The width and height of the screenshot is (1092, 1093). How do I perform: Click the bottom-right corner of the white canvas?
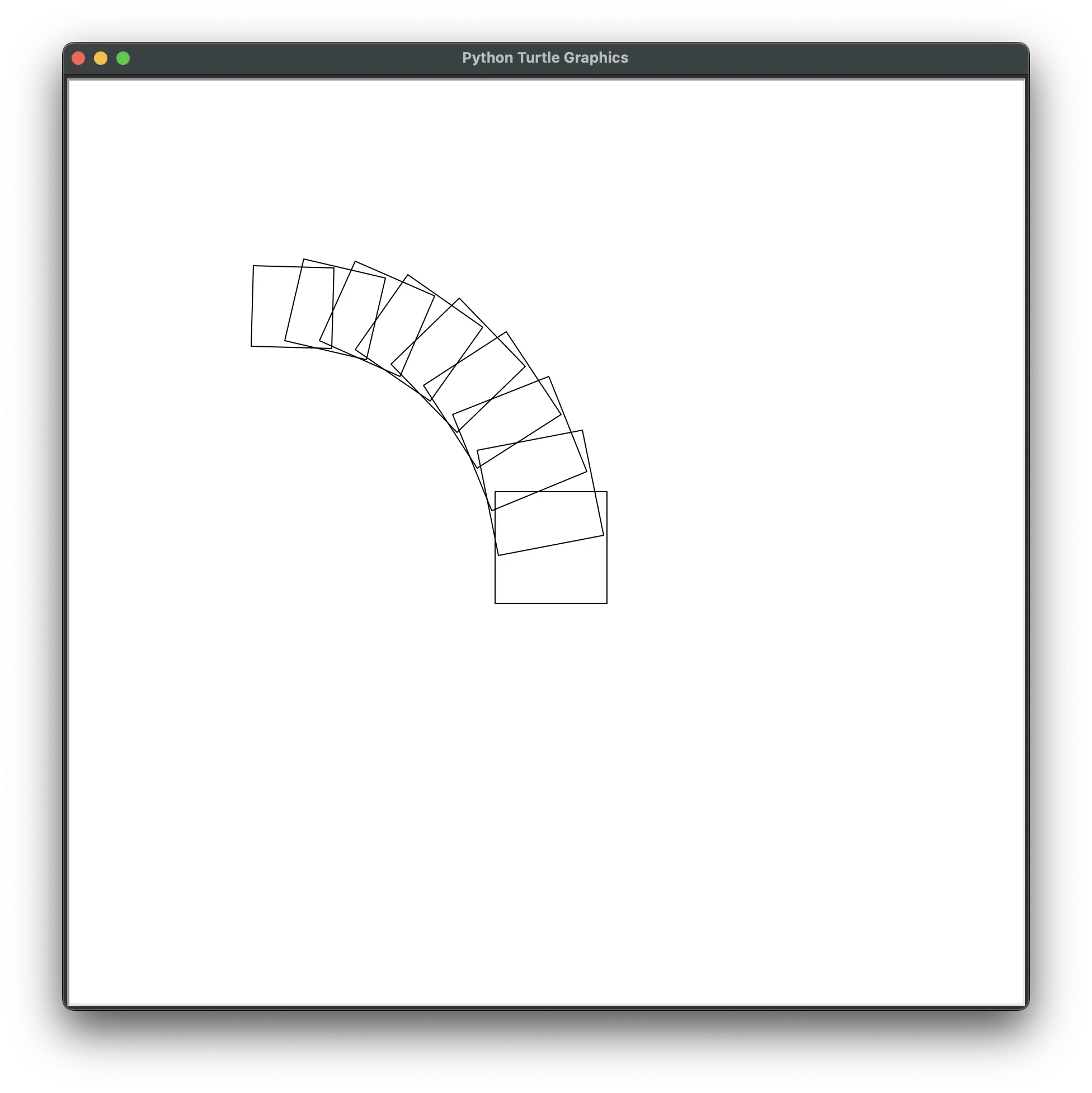click(x=1023, y=1004)
